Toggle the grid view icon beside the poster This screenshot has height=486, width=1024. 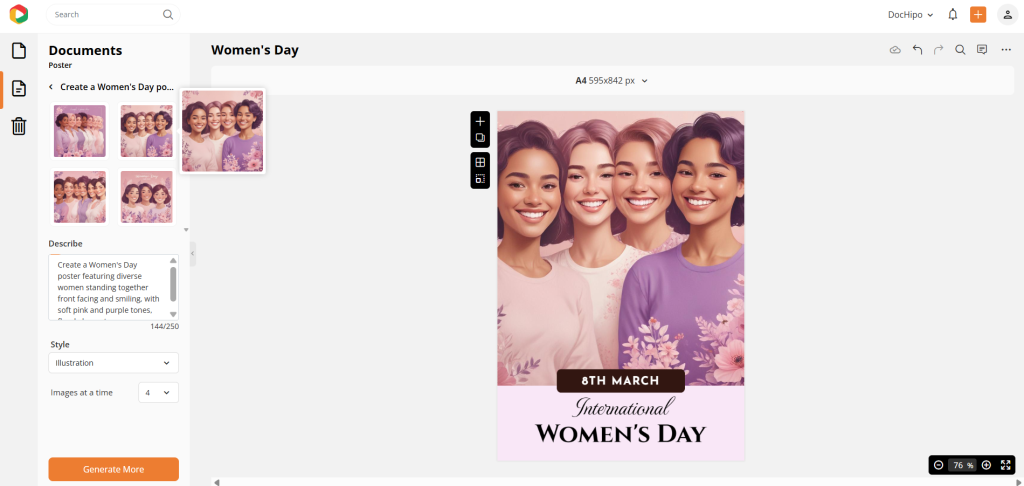480,162
